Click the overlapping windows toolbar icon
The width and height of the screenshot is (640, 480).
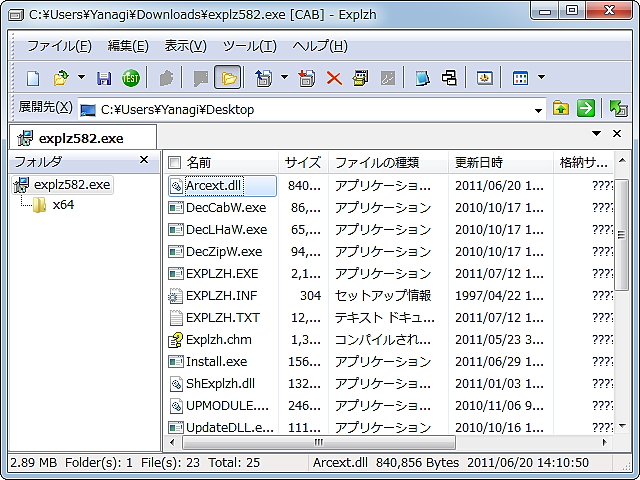click(449, 78)
